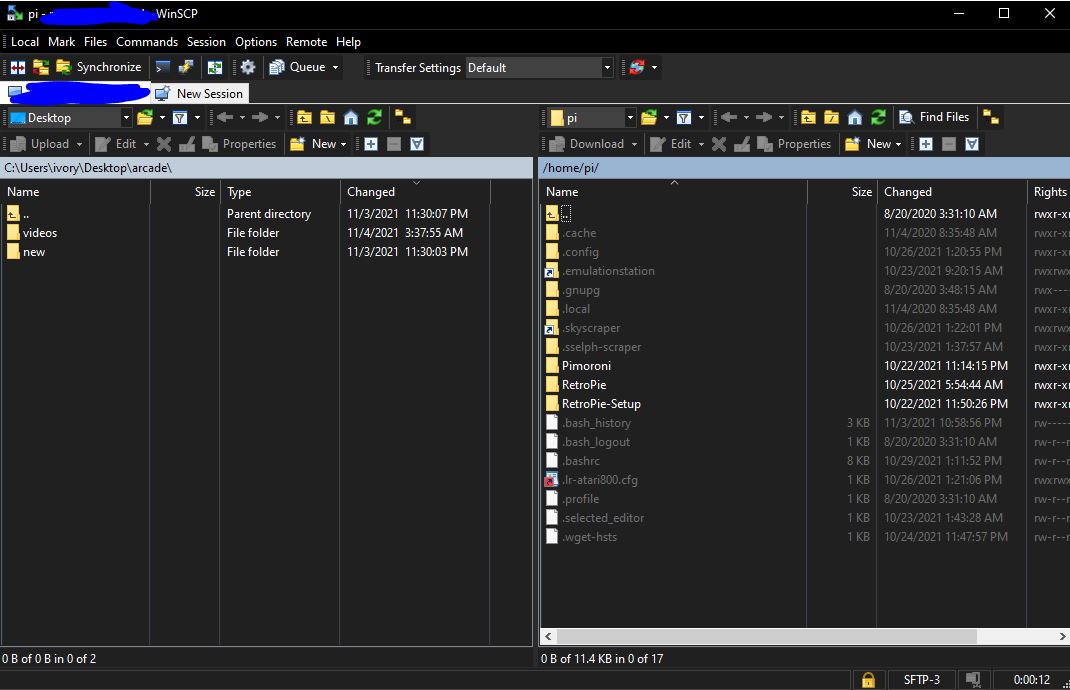This screenshot has width=1070, height=690.
Task: Click the encryption lock icon in status bar
Action: pyautogui.click(x=868, y=680)
